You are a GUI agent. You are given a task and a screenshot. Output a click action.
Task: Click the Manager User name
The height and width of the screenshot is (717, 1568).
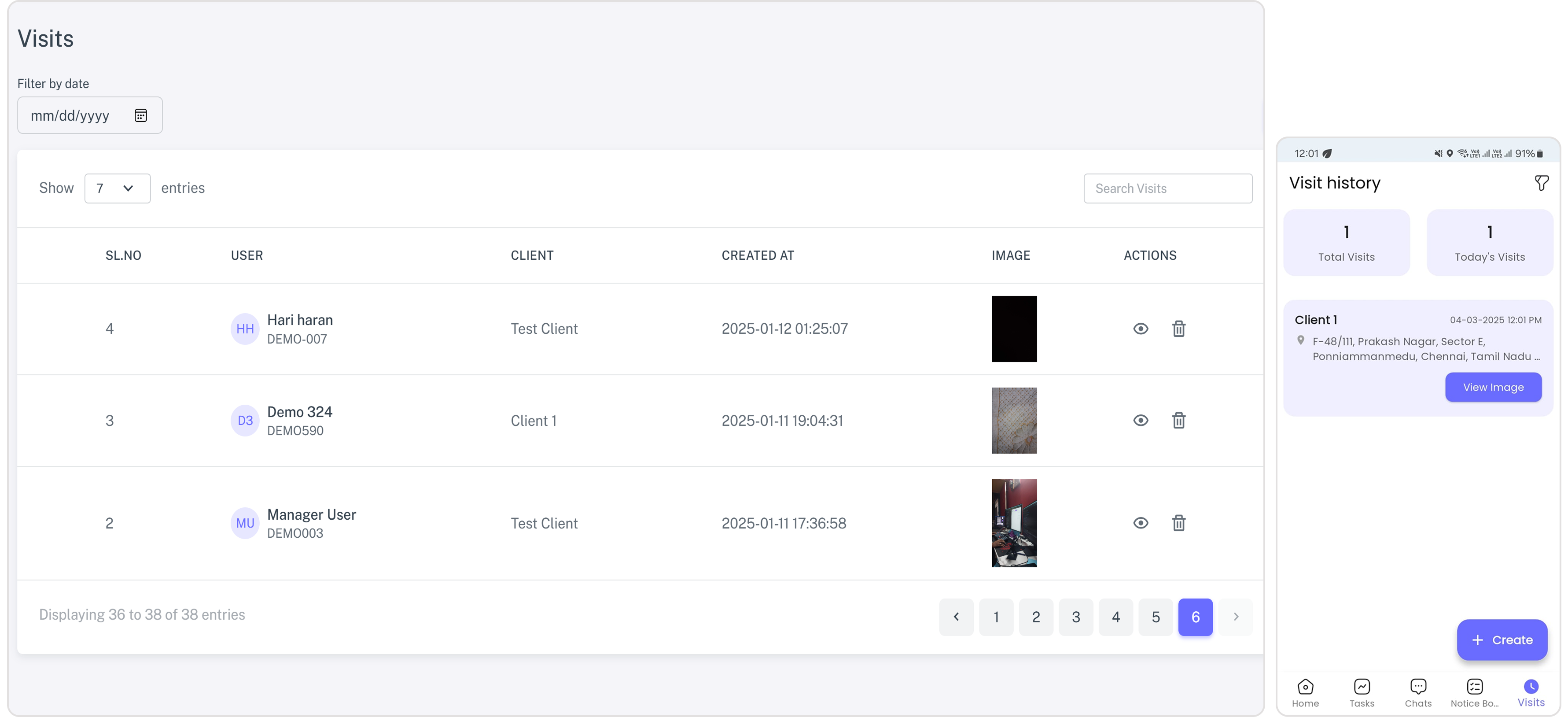pos(312,514)
